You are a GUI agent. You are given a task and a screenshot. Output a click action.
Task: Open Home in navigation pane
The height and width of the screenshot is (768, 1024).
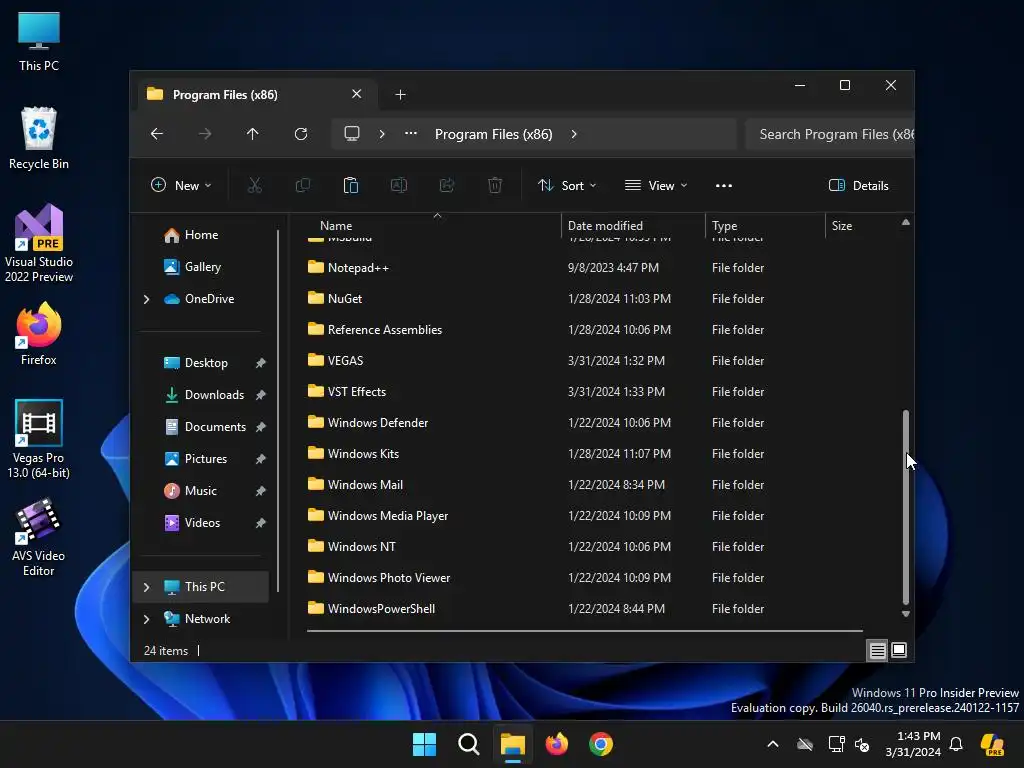click(201, 235)
